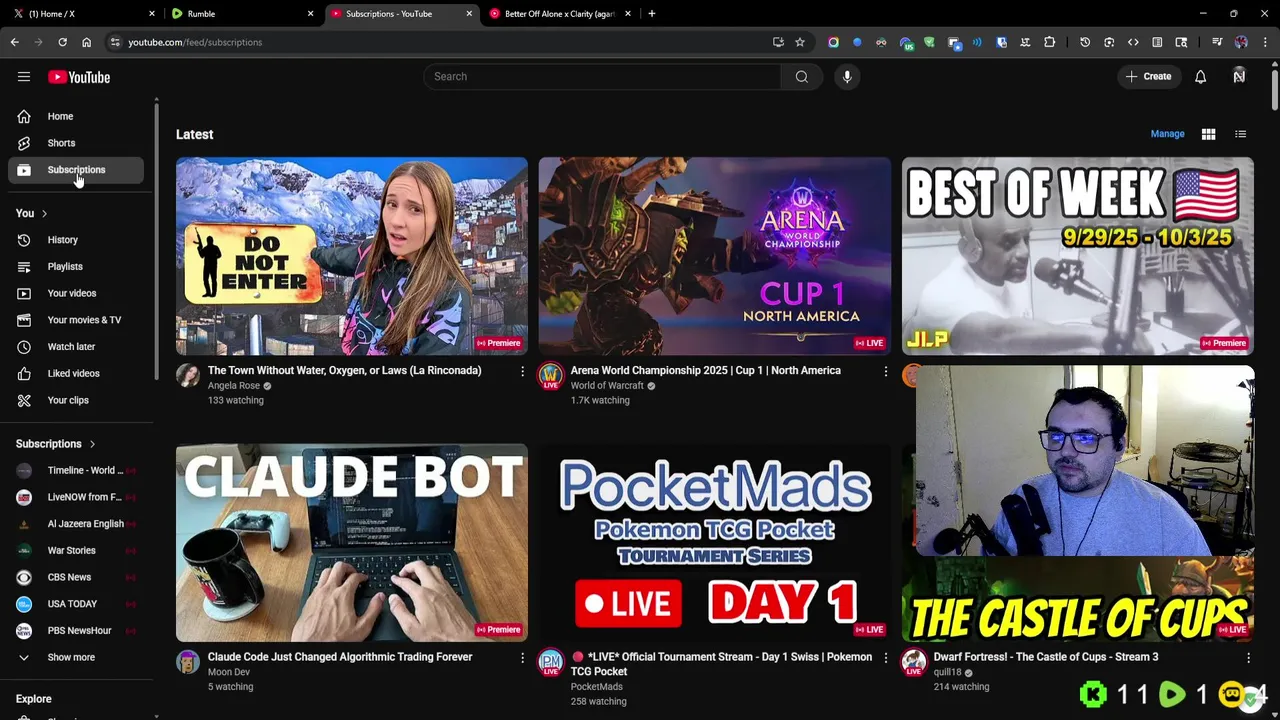Open PocketMads tournament stream thumbnail
The image size is (1280, 720).
click(714, 543)
